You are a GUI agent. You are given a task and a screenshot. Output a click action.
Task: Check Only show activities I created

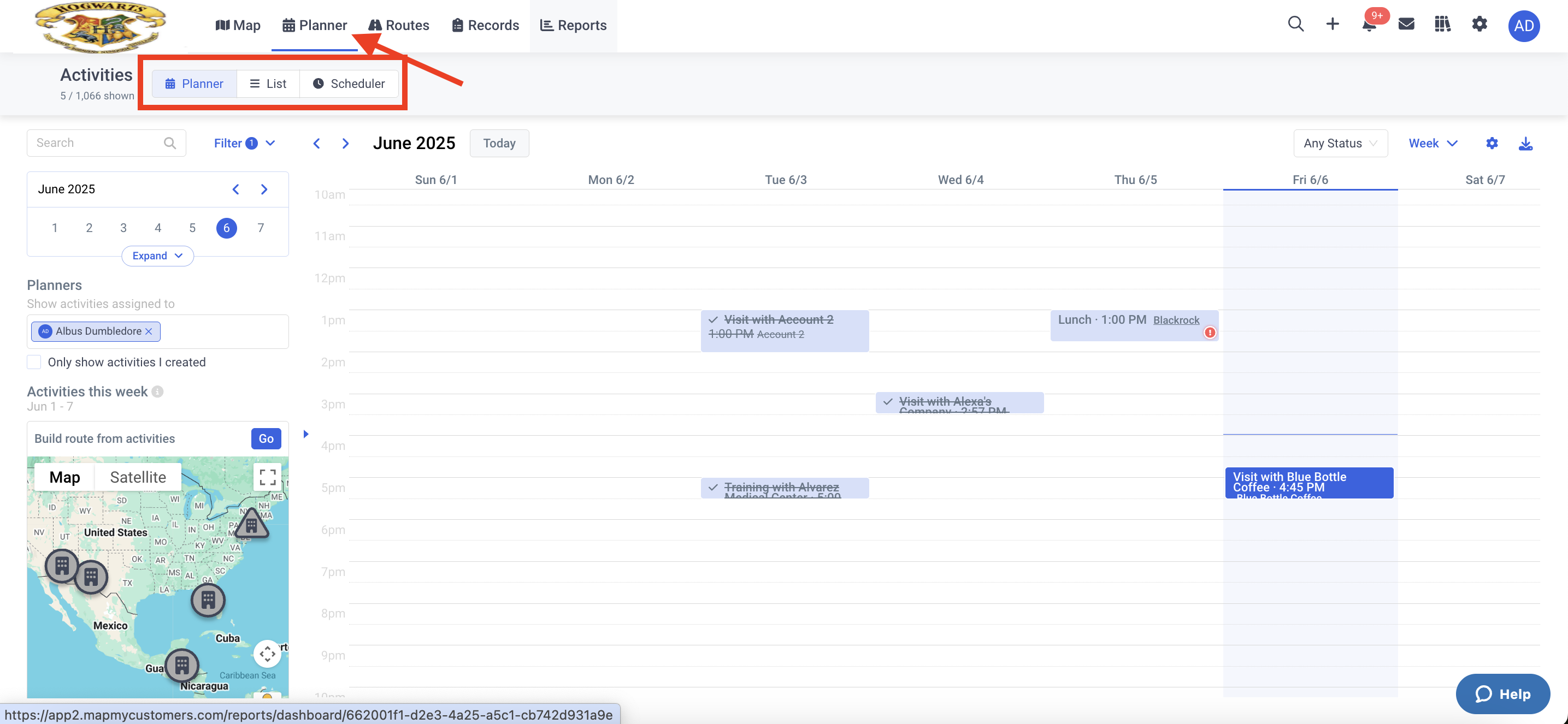(x=34, y=362)
